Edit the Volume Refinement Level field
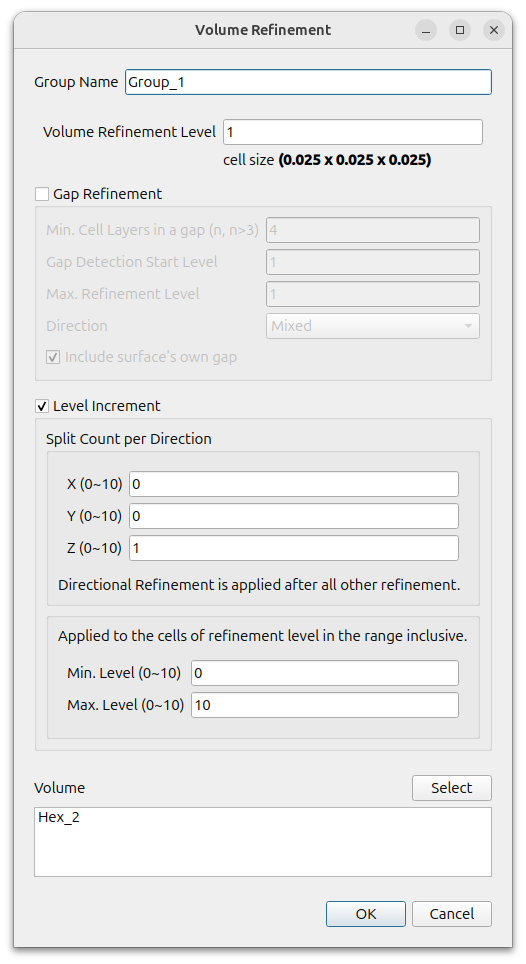Image resolution: width=526 pixels, height=964 pixels. [353, 132]
